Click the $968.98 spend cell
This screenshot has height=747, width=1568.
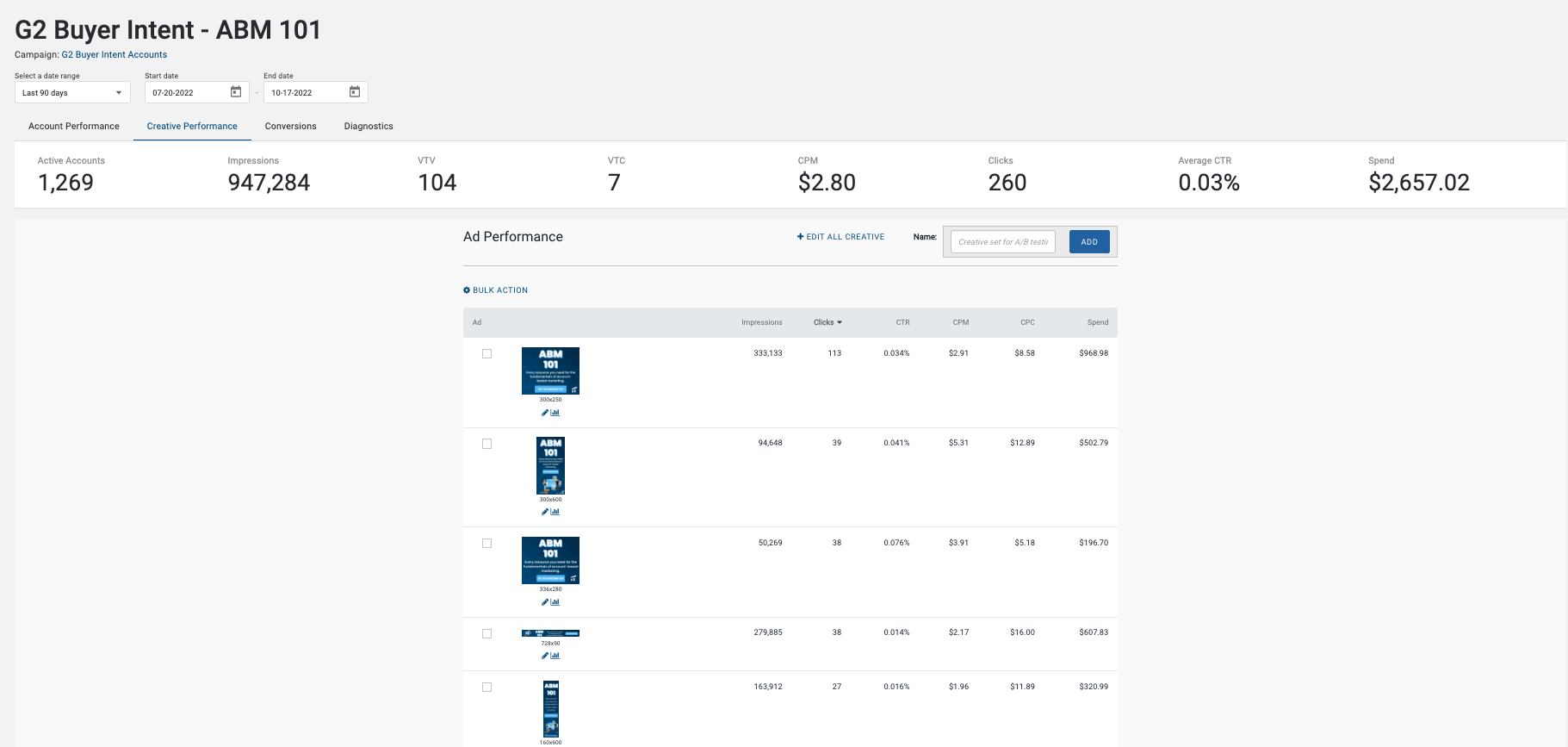tap(1094, 353)
